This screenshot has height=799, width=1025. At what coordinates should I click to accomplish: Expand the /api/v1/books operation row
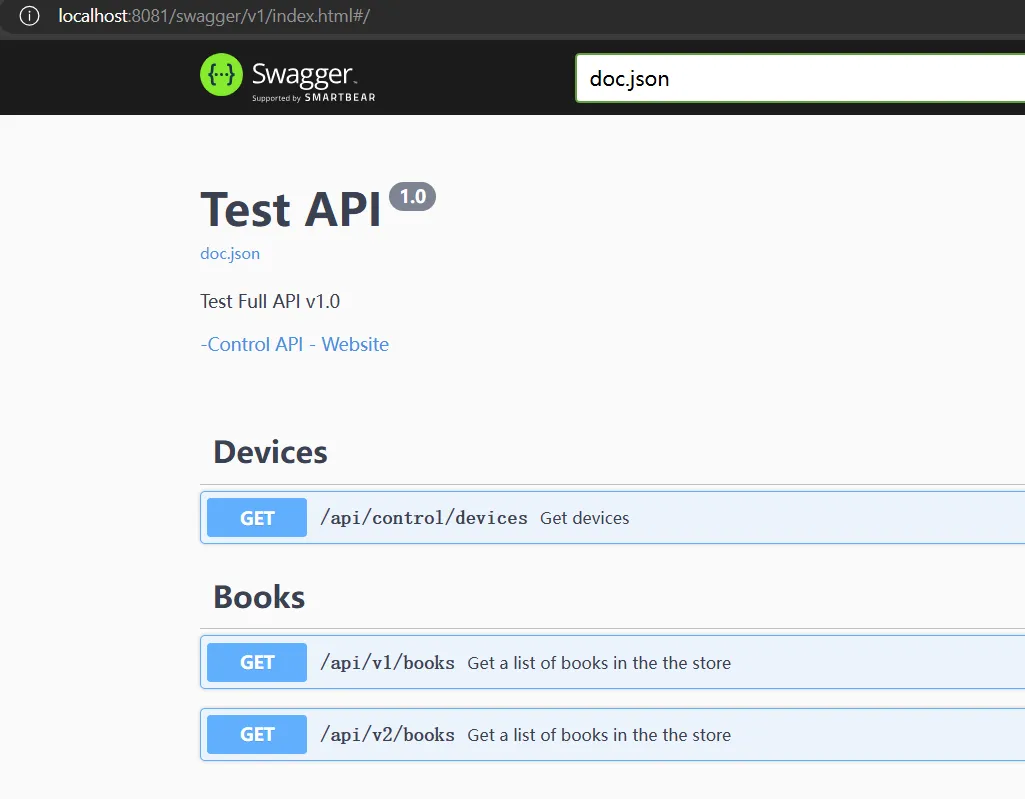(x=613, y=662)
